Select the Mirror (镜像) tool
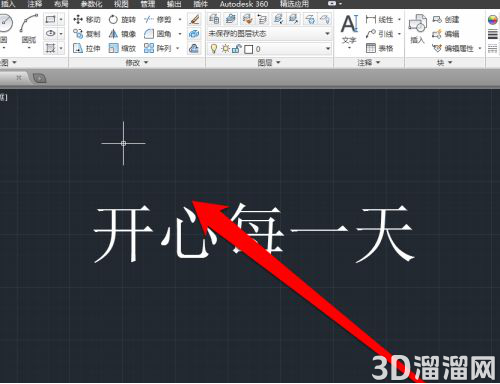The height and width of the screenshot is (384, 500). pyautogui.click(x=122, y=34)
